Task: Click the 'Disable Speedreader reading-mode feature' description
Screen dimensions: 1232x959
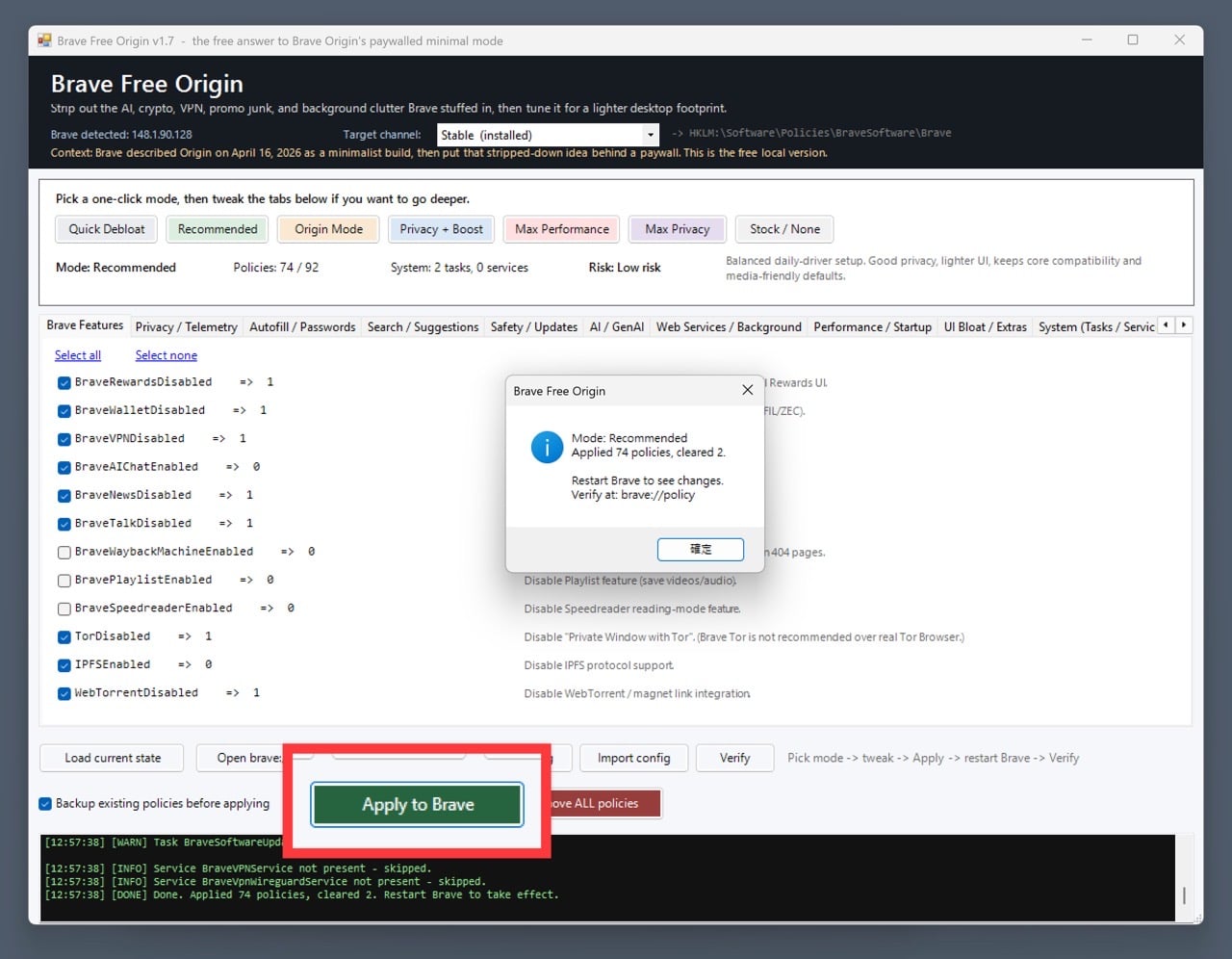Action: pos(632,609)
